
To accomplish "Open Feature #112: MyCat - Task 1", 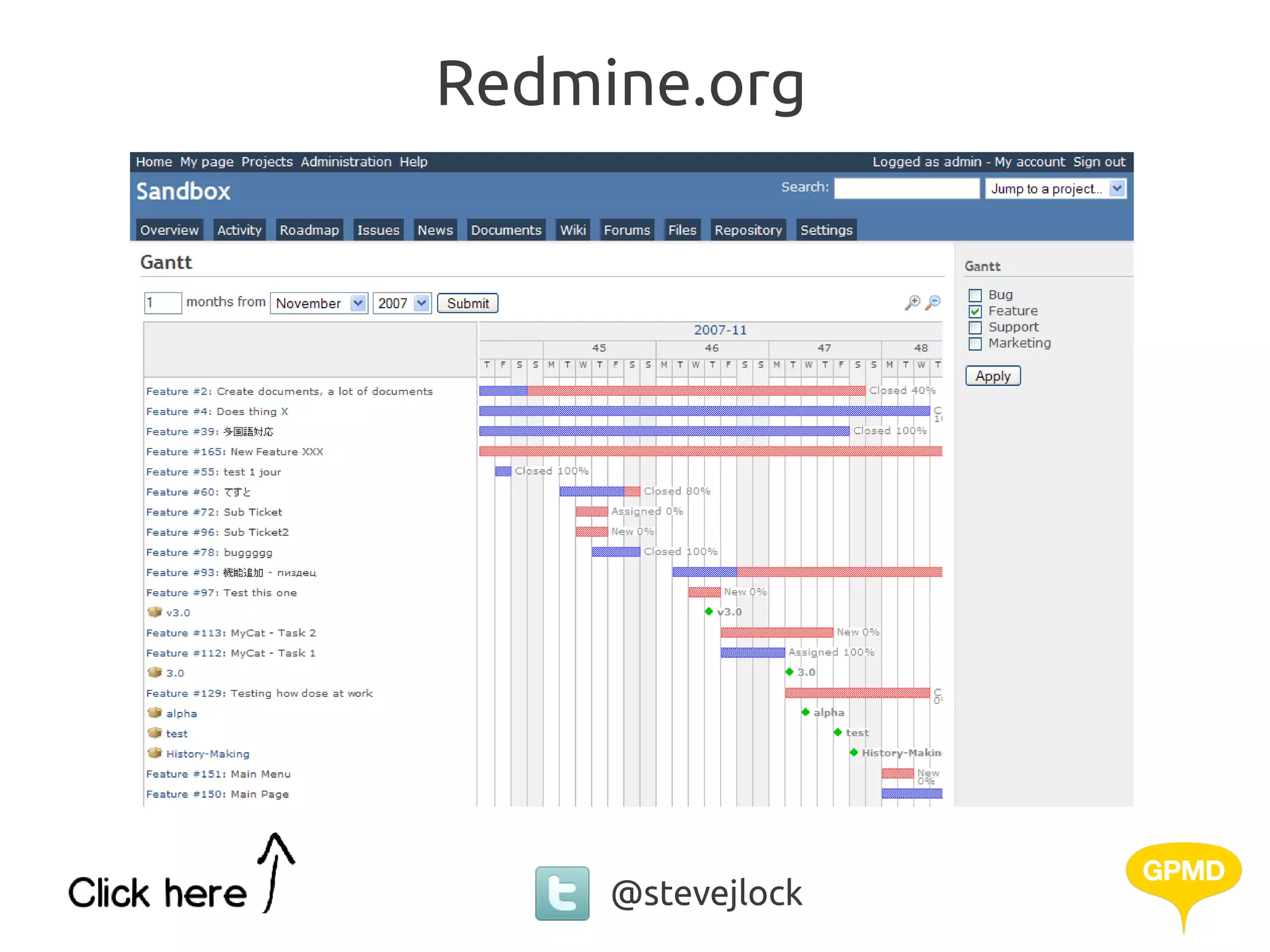I will [x=231, y=653].
